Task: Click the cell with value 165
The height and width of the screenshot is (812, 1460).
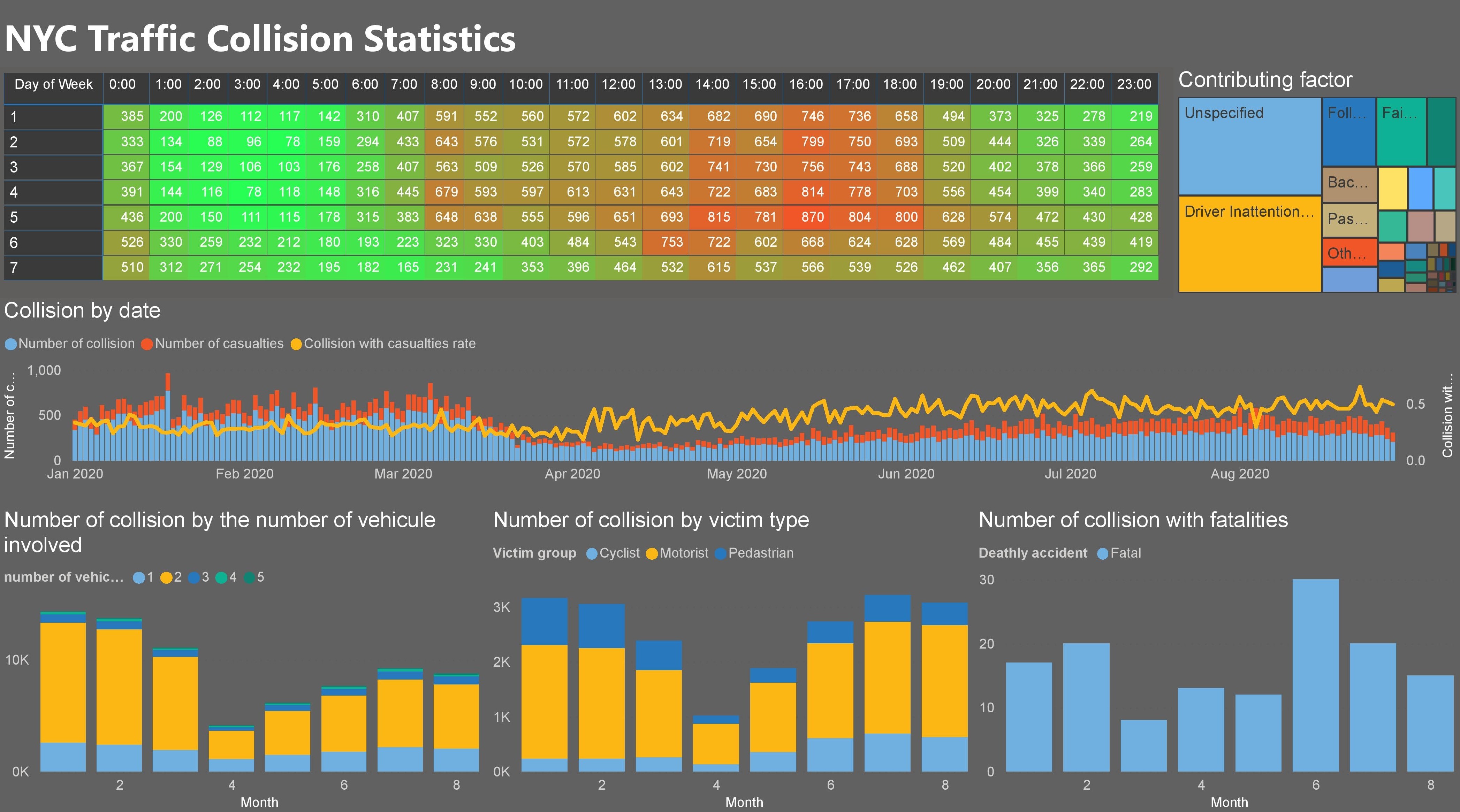Action: point(405,267)
